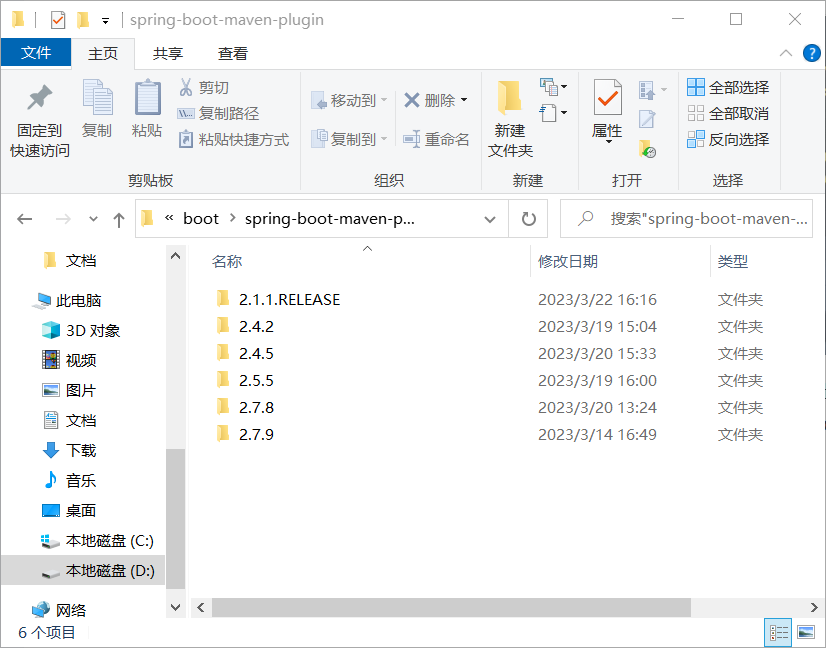The width and height of the screenshot is (826, 648).
Task: Go back with the left arrow
Action: point(25,219)
